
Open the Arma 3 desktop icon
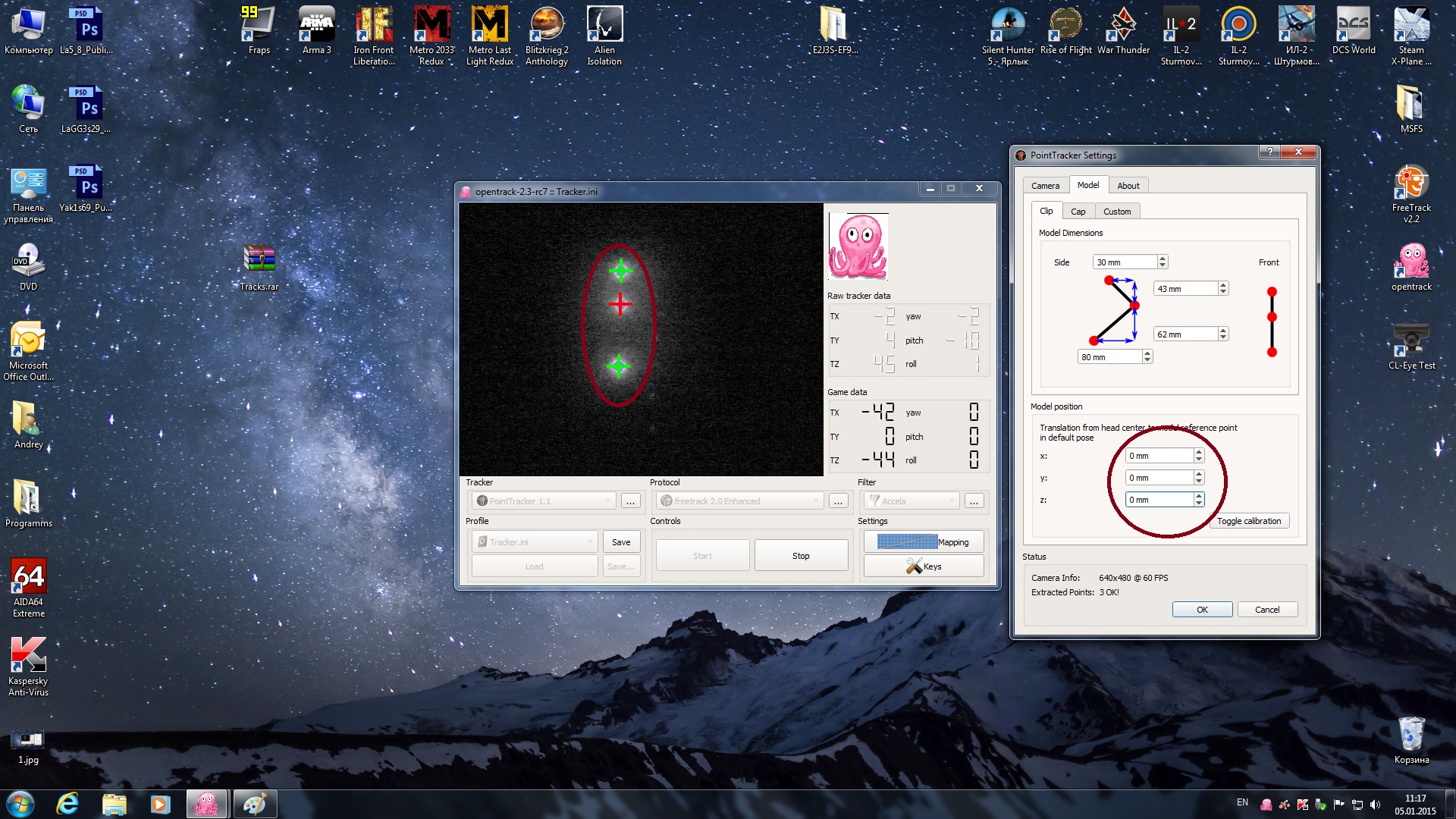[317, 30]
